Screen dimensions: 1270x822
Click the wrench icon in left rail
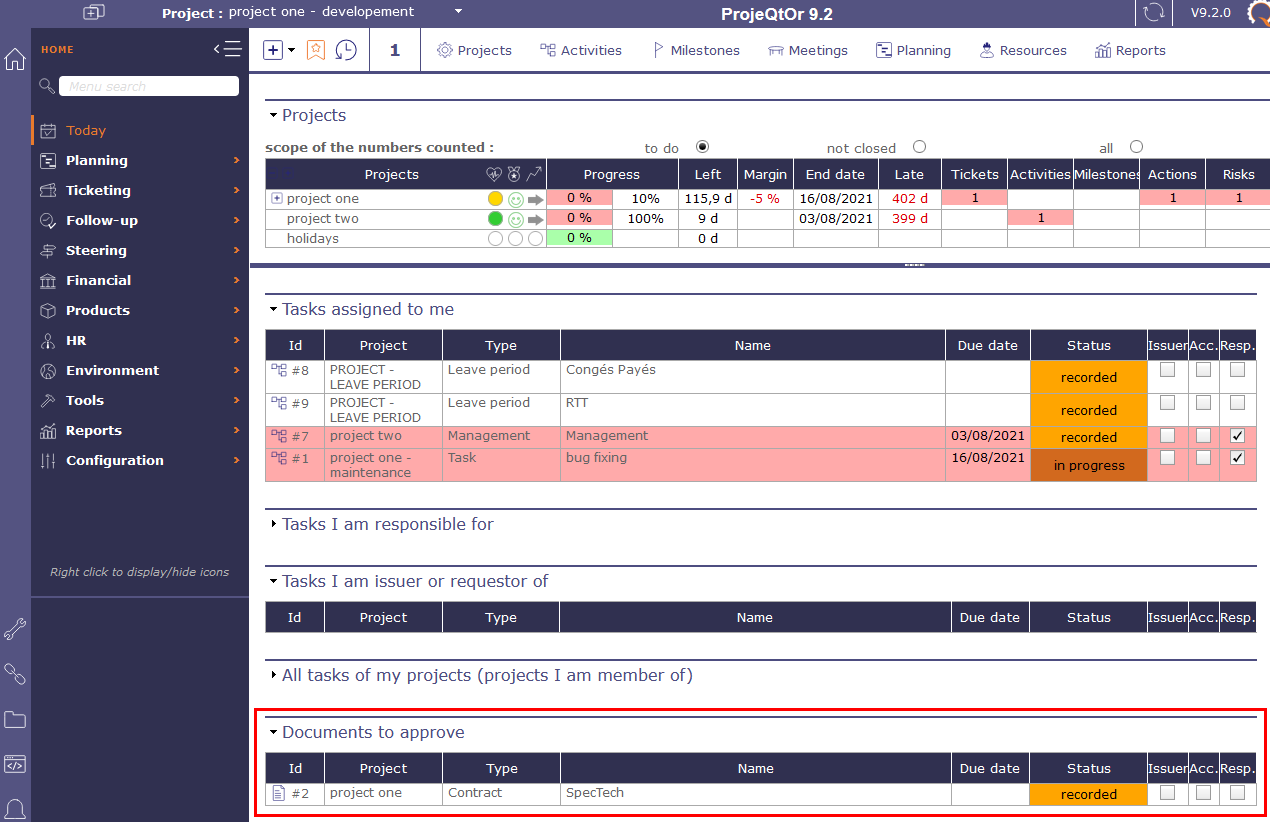15,629
